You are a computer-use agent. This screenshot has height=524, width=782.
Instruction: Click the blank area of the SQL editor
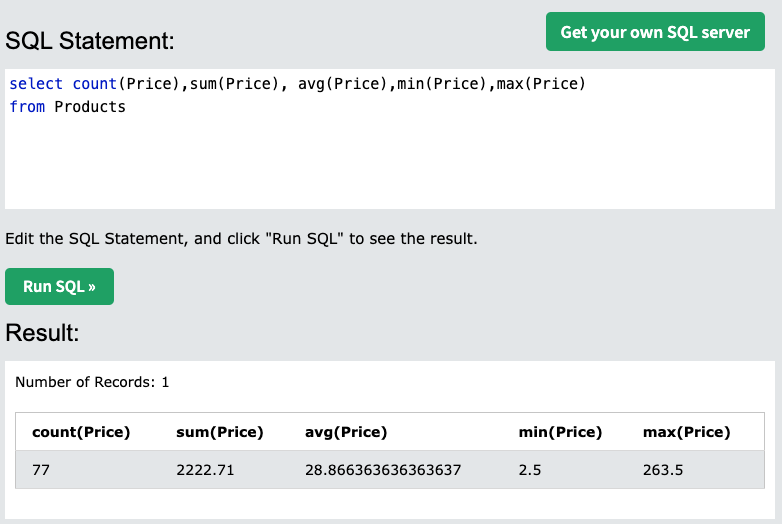[x=390, y=165]
